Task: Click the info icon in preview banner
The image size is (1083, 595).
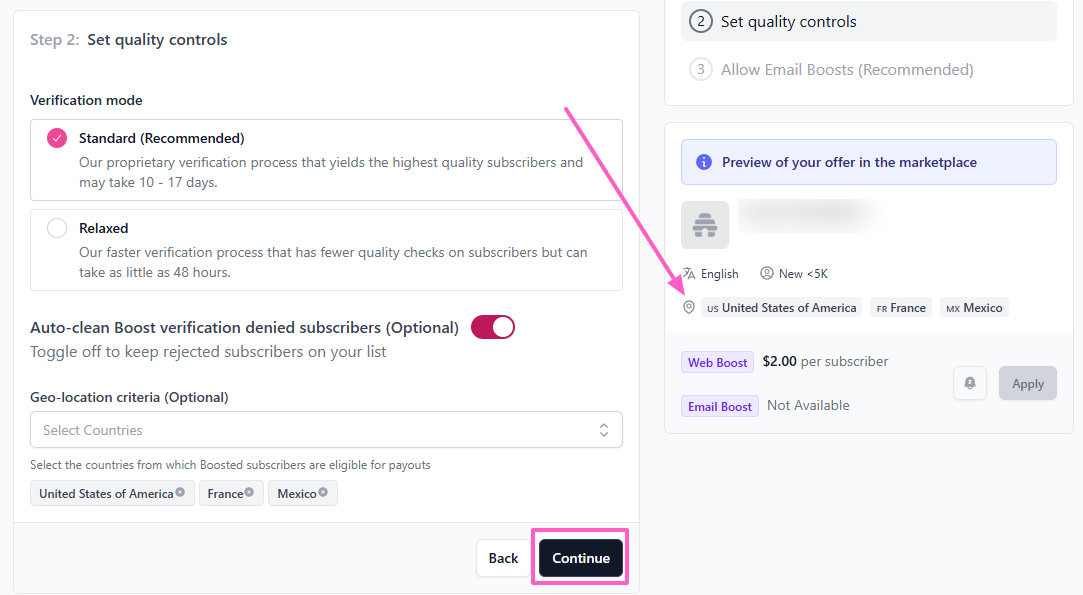Action: 704,162
